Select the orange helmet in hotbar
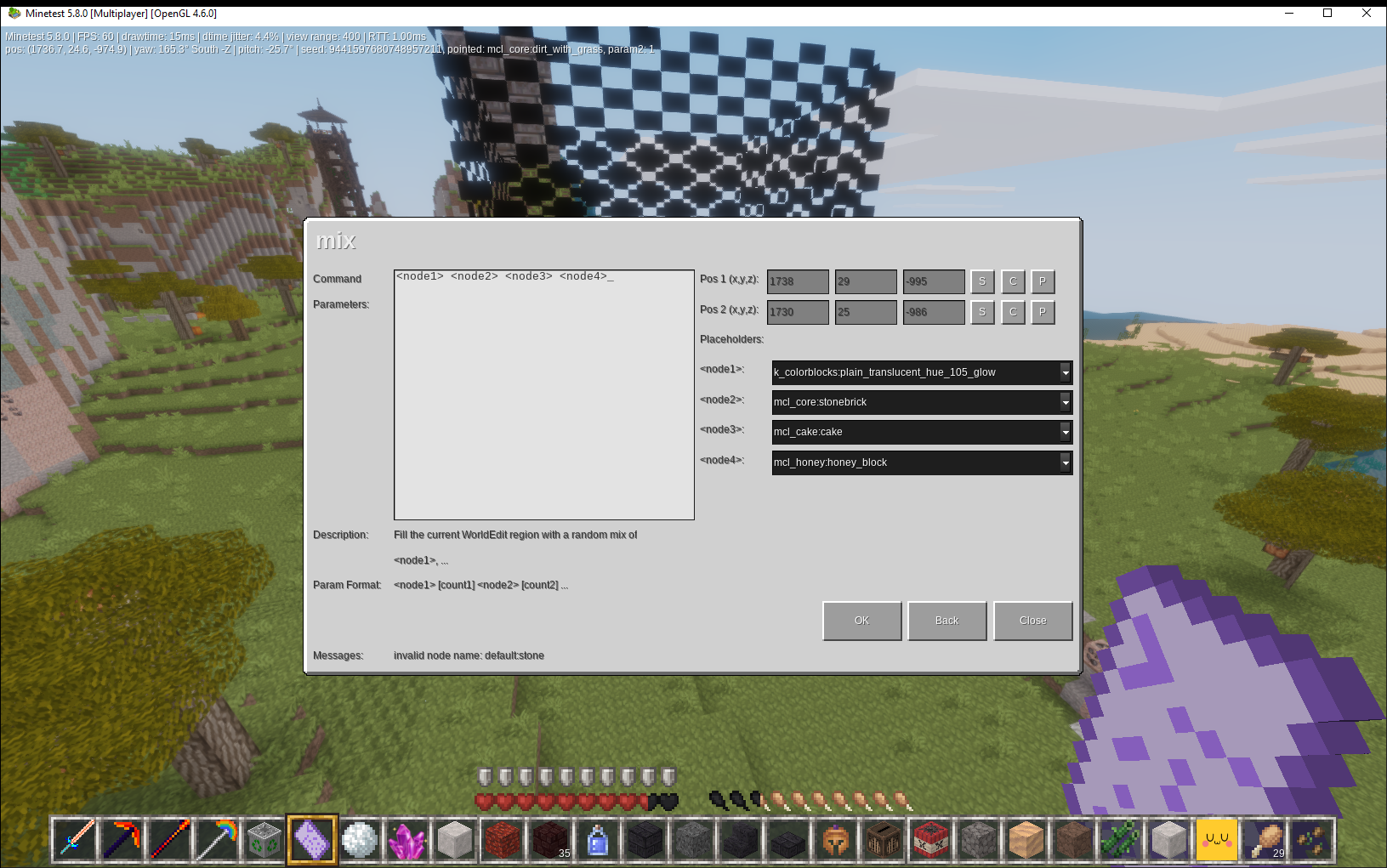This screenshot has height=868, width=1387. tap(836, 840)
